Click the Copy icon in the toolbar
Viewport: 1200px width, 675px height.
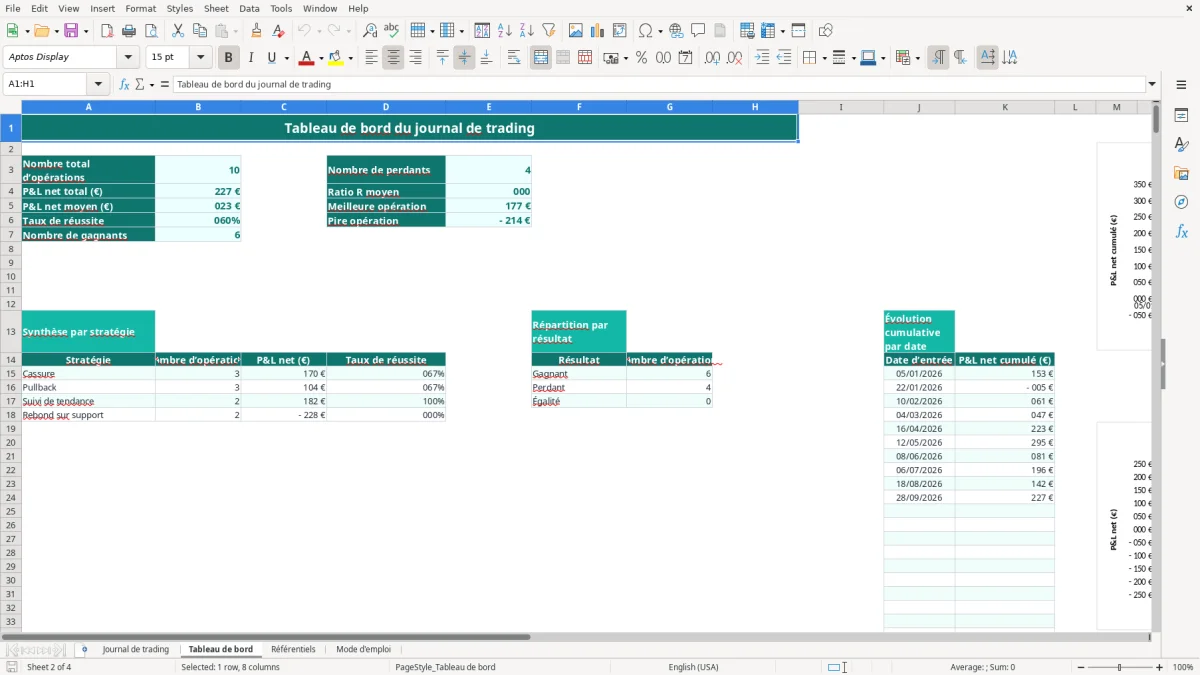tap(200, 31)
